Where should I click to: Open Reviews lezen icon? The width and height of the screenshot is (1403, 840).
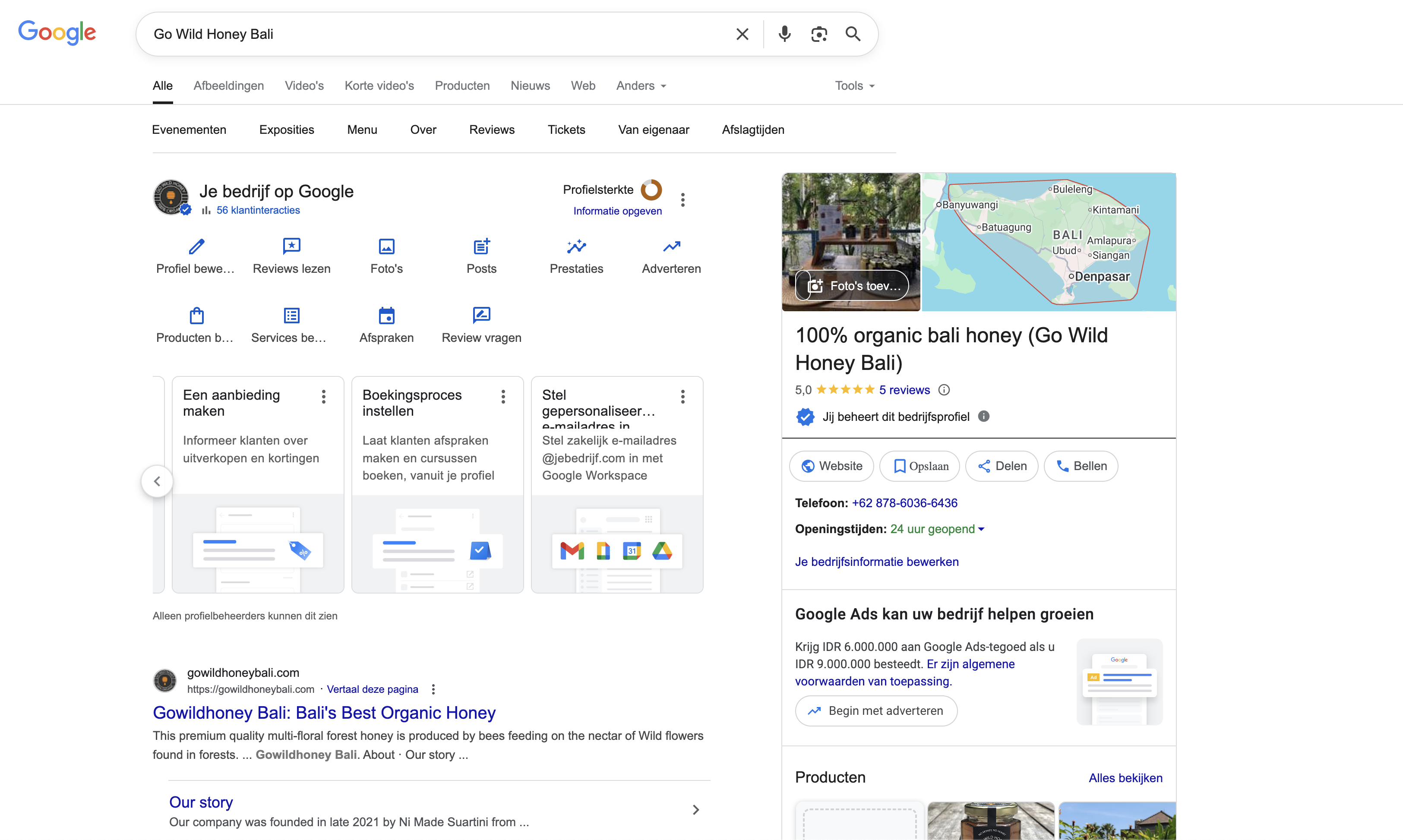291,246
